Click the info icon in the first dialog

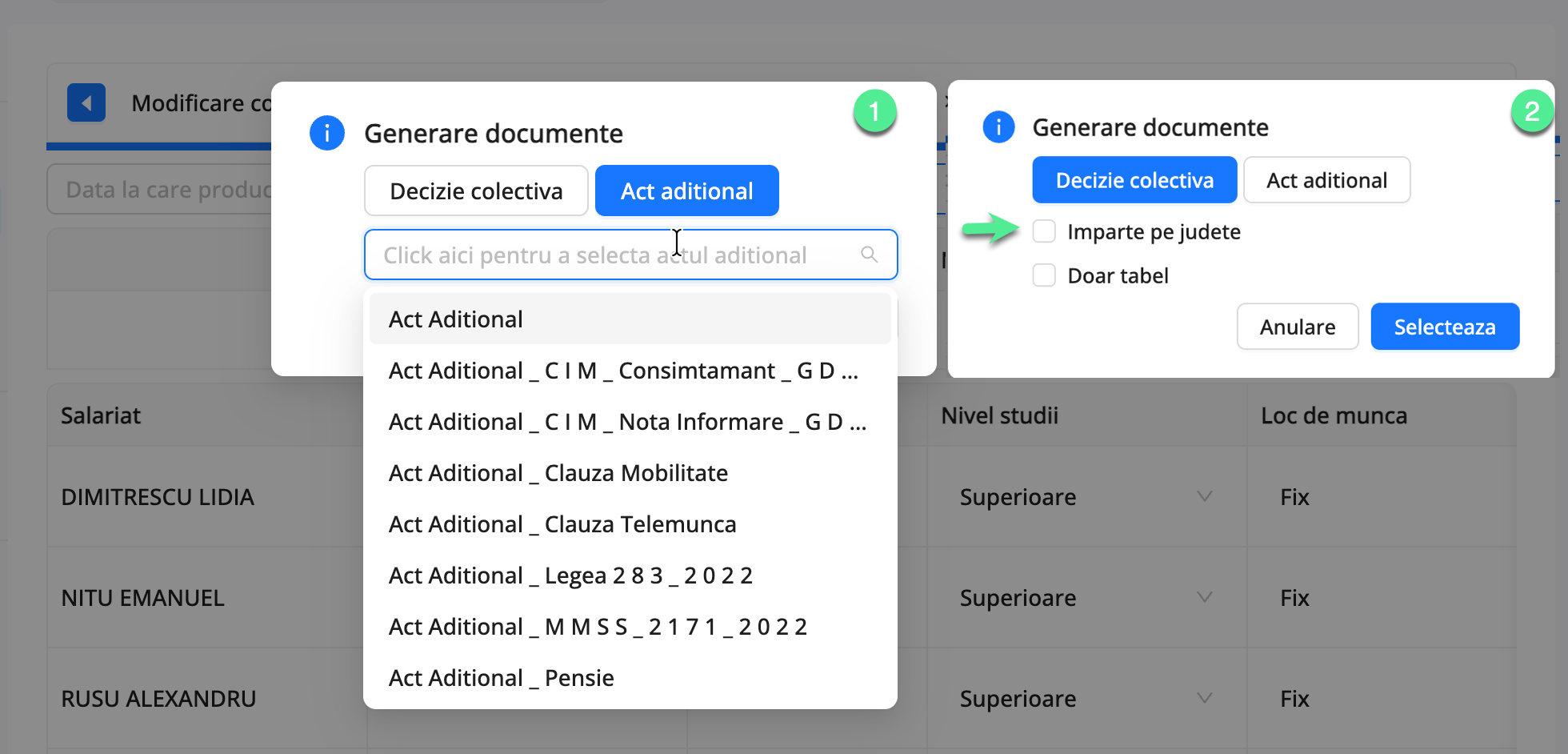[326, 133]
